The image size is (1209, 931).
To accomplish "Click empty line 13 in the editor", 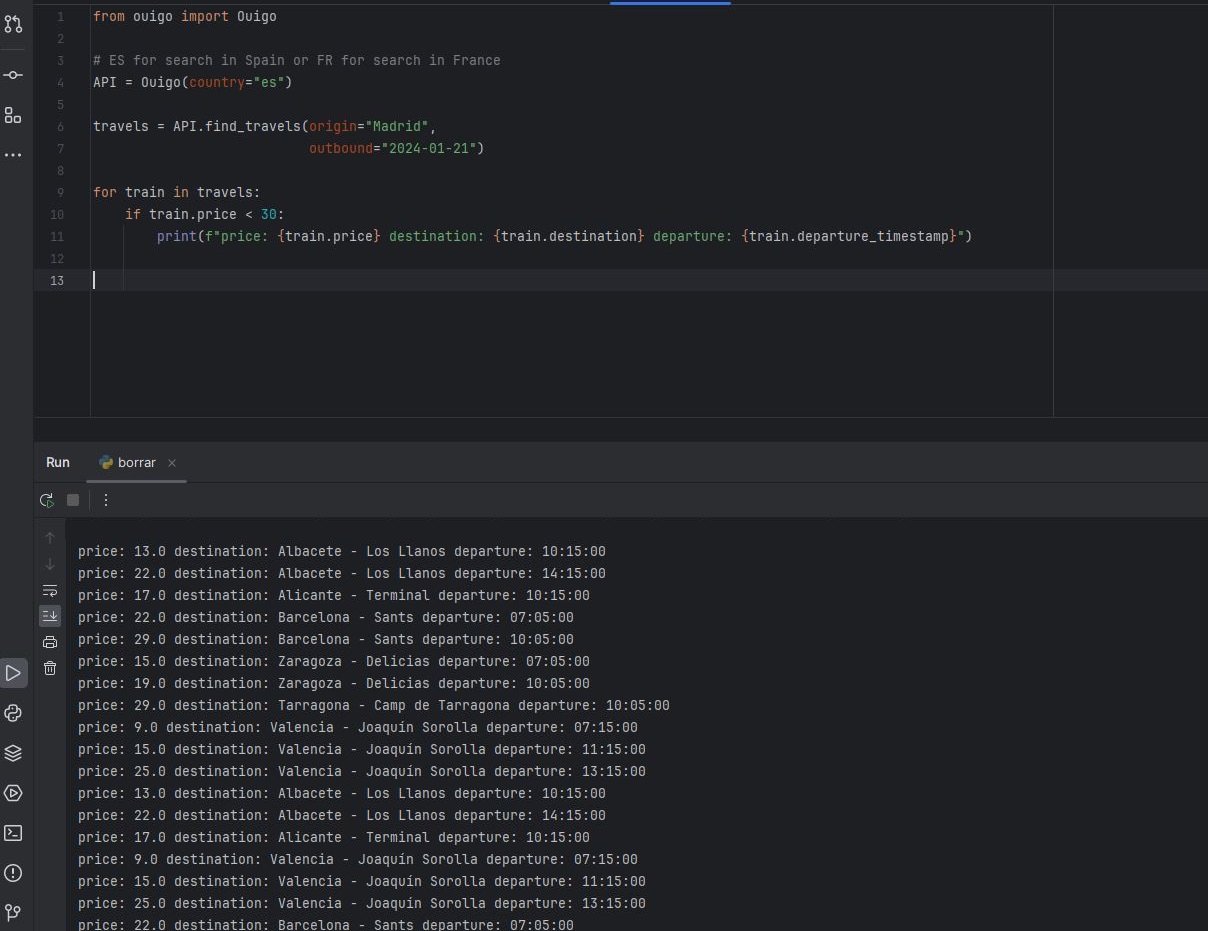I will tap(400, 280).
